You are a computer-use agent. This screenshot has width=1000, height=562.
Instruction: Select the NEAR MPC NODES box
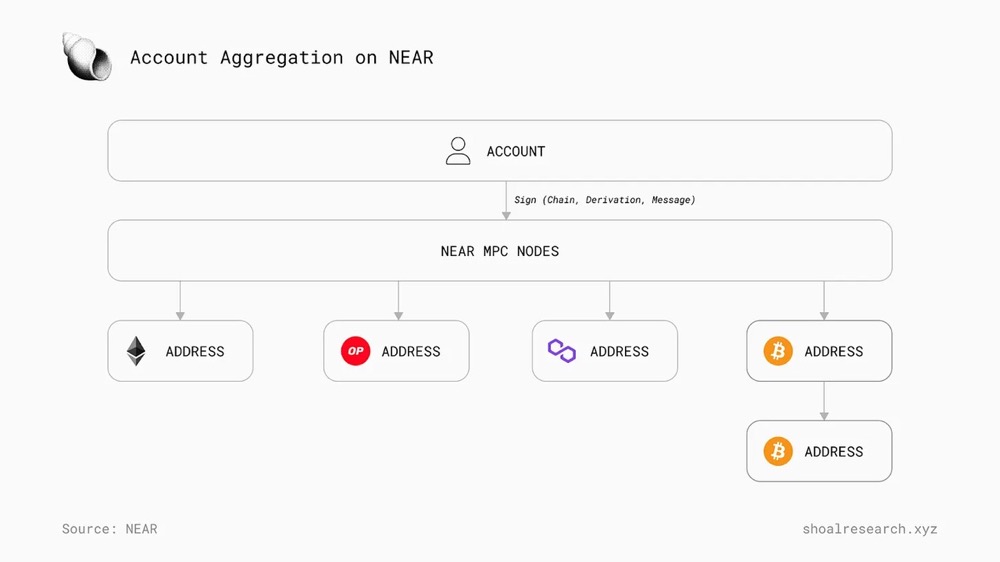(500, 251)
